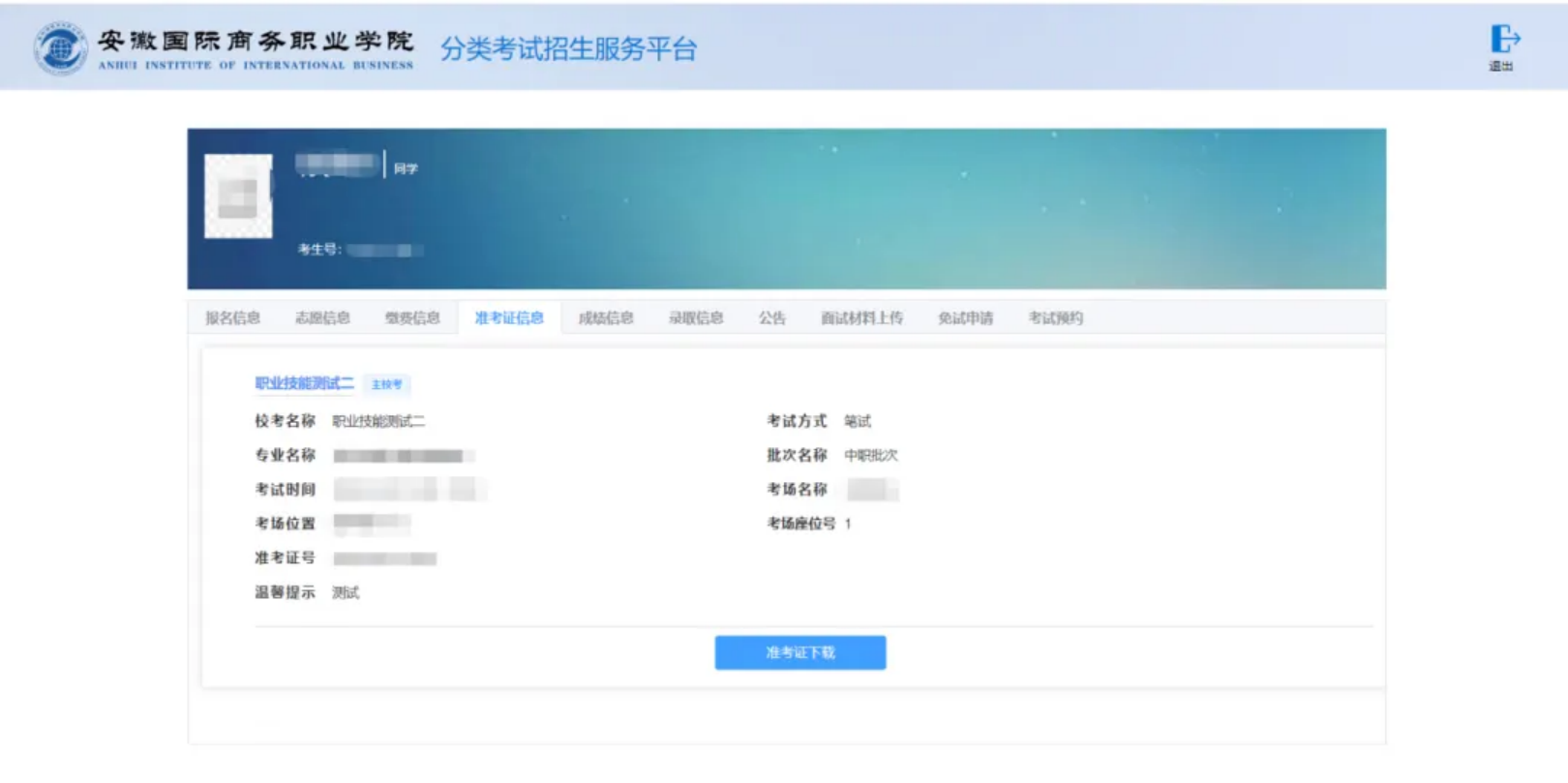The image size is (1568, 783).
Task: Open the 报名信息 tab
Action: coord(232,317)
